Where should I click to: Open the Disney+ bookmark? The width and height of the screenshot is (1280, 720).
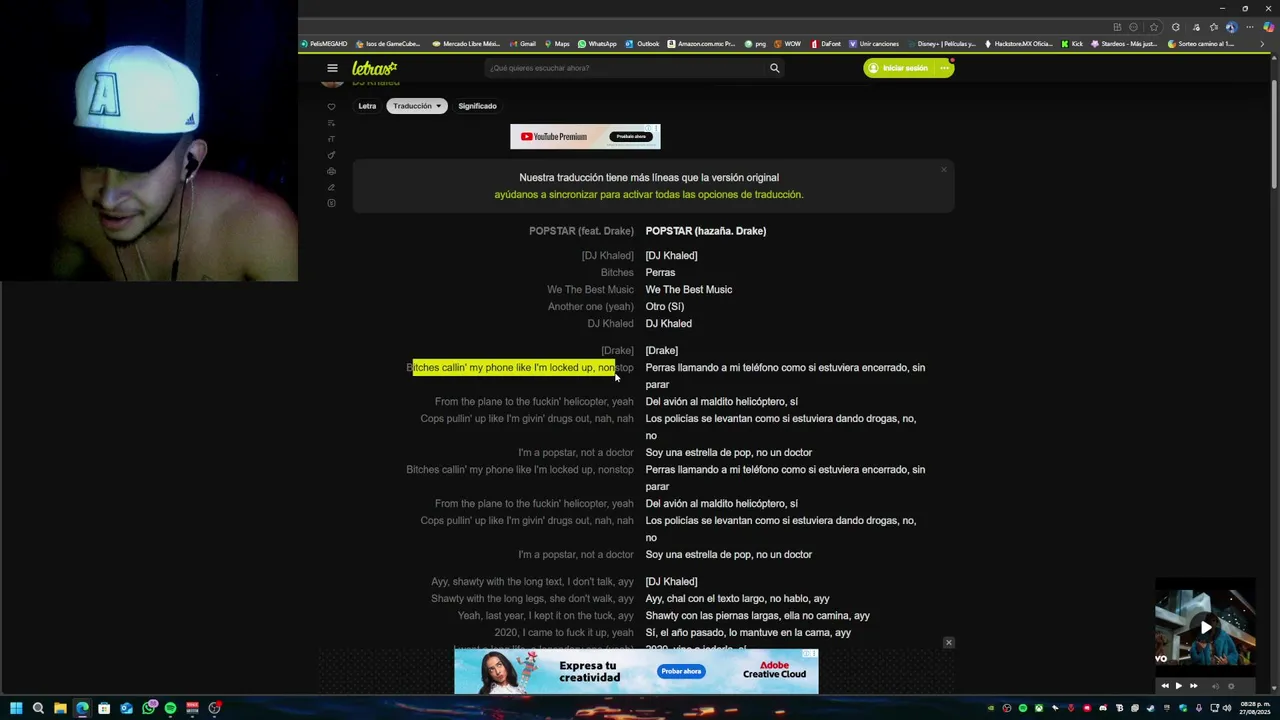(941, 44)
